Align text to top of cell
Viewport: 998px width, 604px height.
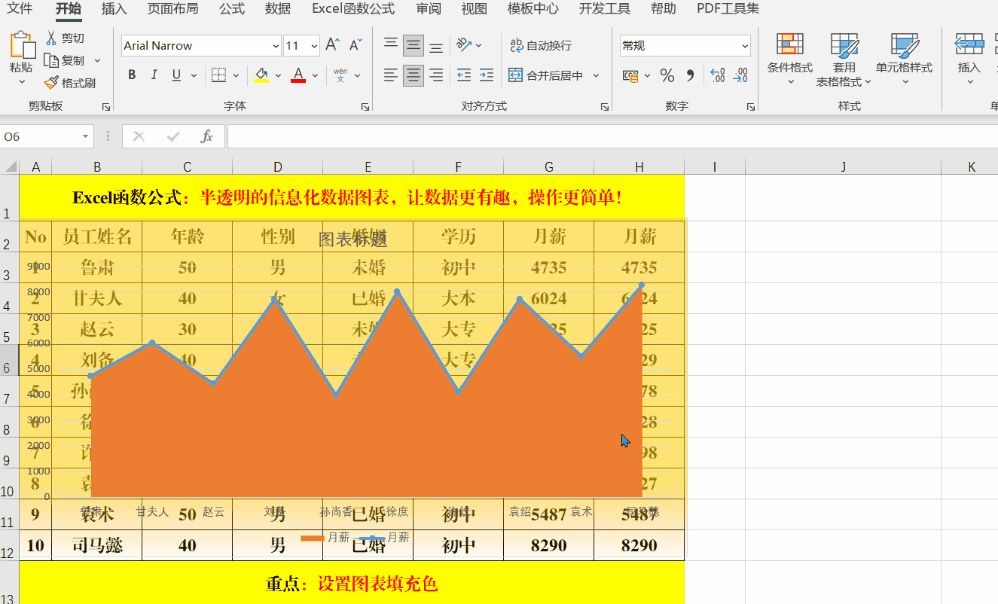click(391, 45)
